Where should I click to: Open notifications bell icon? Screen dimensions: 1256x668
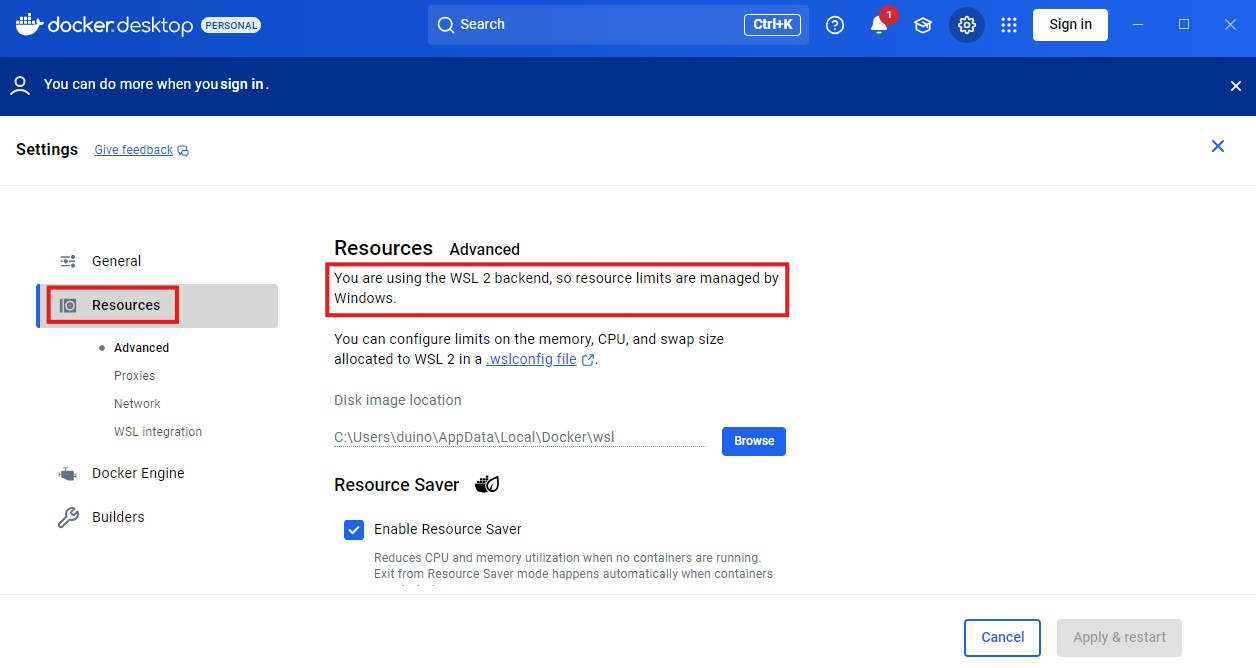[879, 25]
